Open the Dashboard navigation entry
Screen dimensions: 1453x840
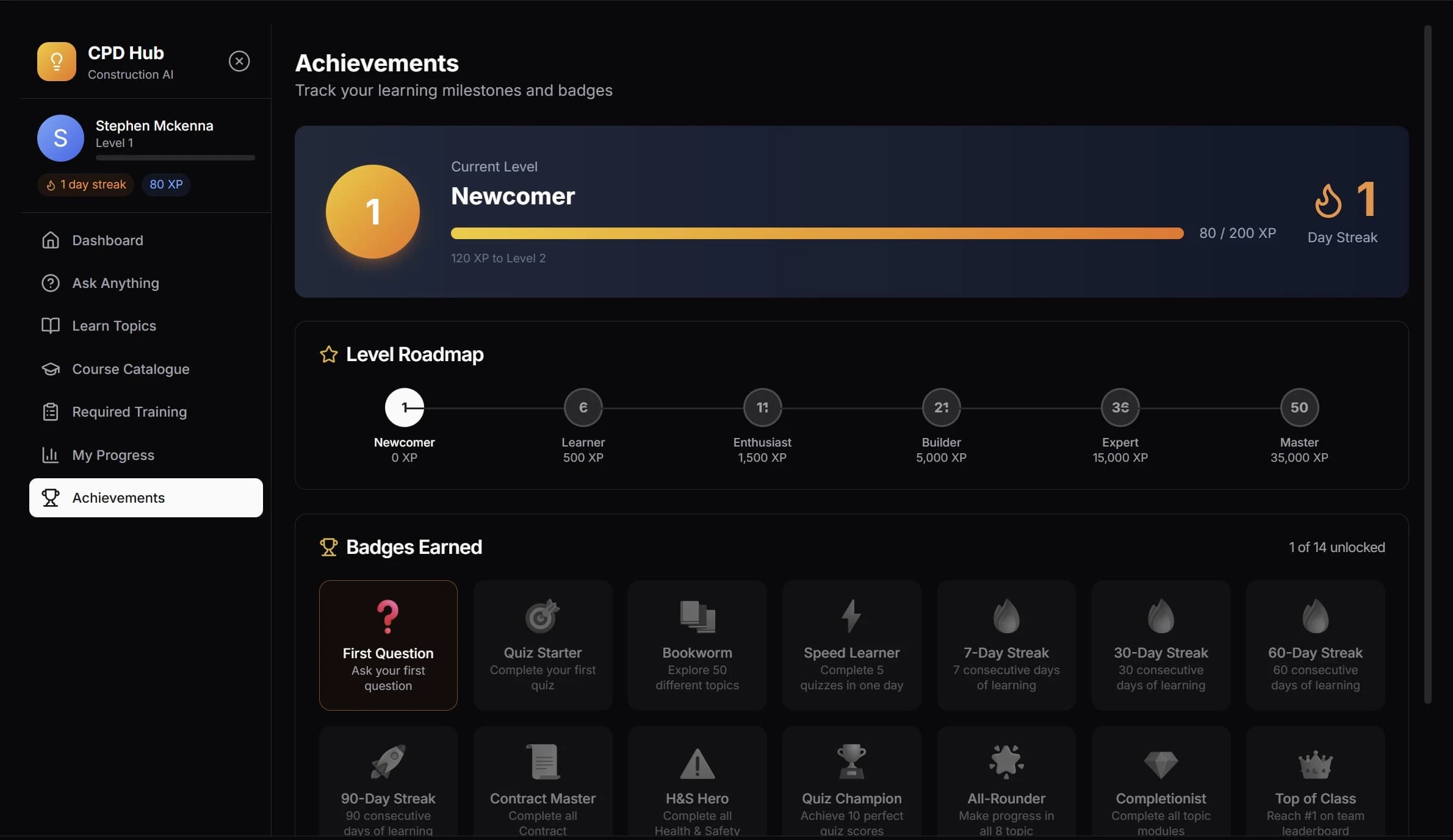(x=107, y=240)
